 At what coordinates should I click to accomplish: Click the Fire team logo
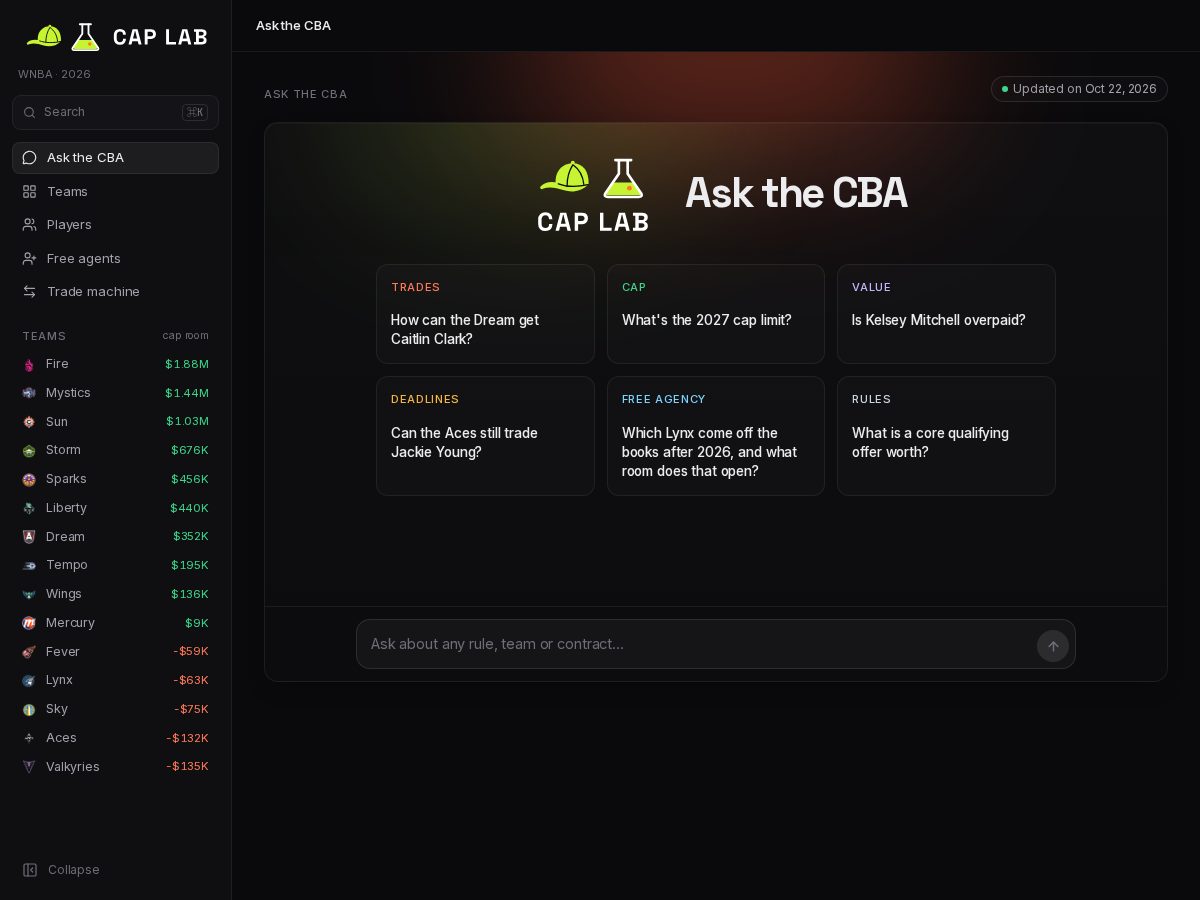pyautogui.click(x=29, y=365)
